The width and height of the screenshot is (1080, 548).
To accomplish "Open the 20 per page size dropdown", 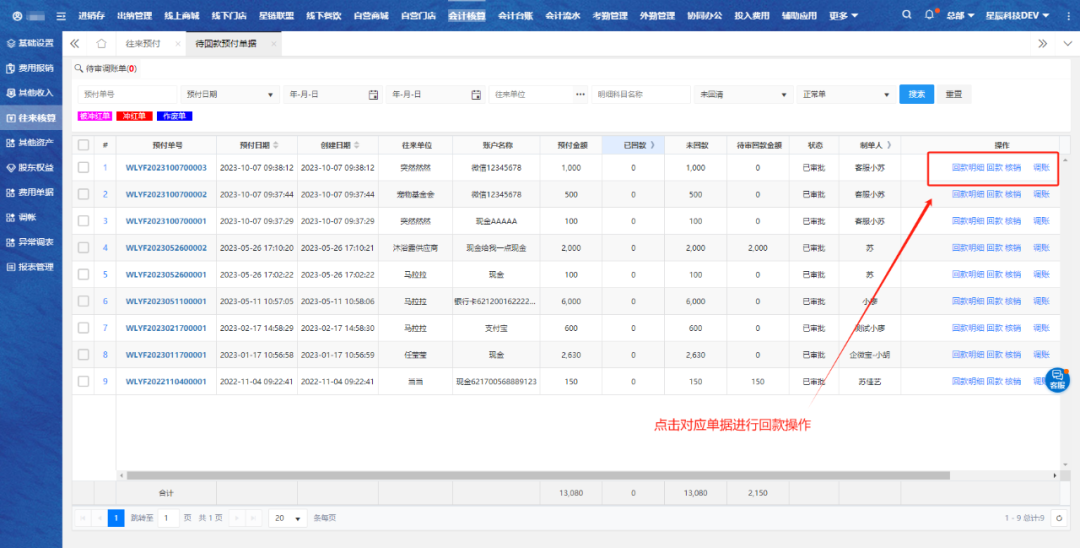I will click(x=287, y=518).
